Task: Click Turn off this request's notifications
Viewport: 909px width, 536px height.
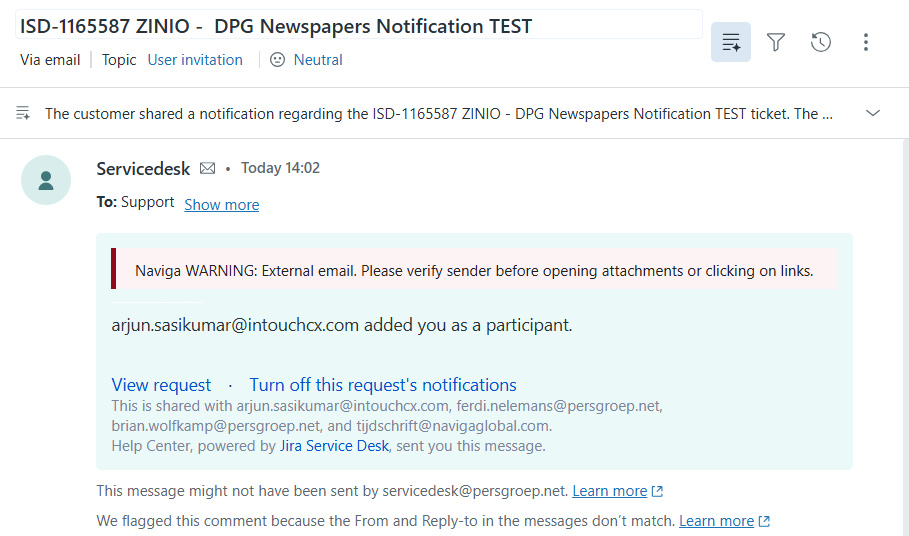Action: point(383,385)
